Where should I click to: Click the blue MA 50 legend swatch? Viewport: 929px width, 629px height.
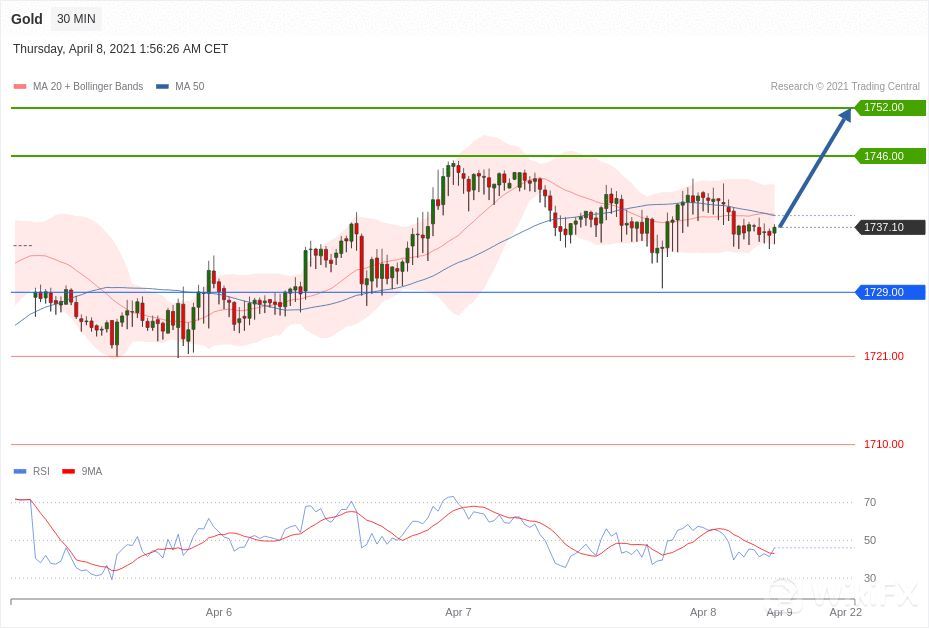(162, 86)
